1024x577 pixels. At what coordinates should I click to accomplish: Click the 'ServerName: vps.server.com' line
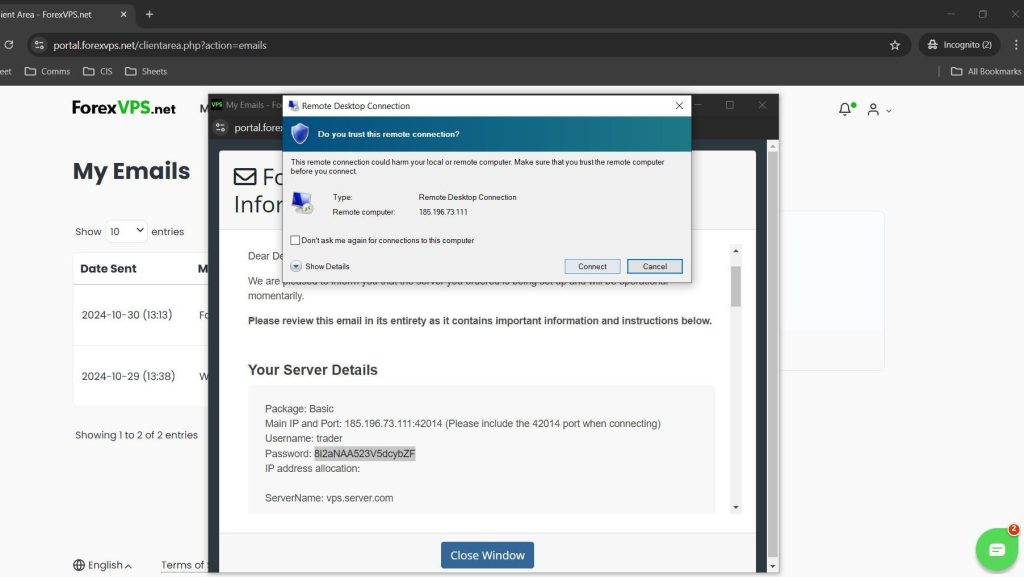[x=329, y=497]
